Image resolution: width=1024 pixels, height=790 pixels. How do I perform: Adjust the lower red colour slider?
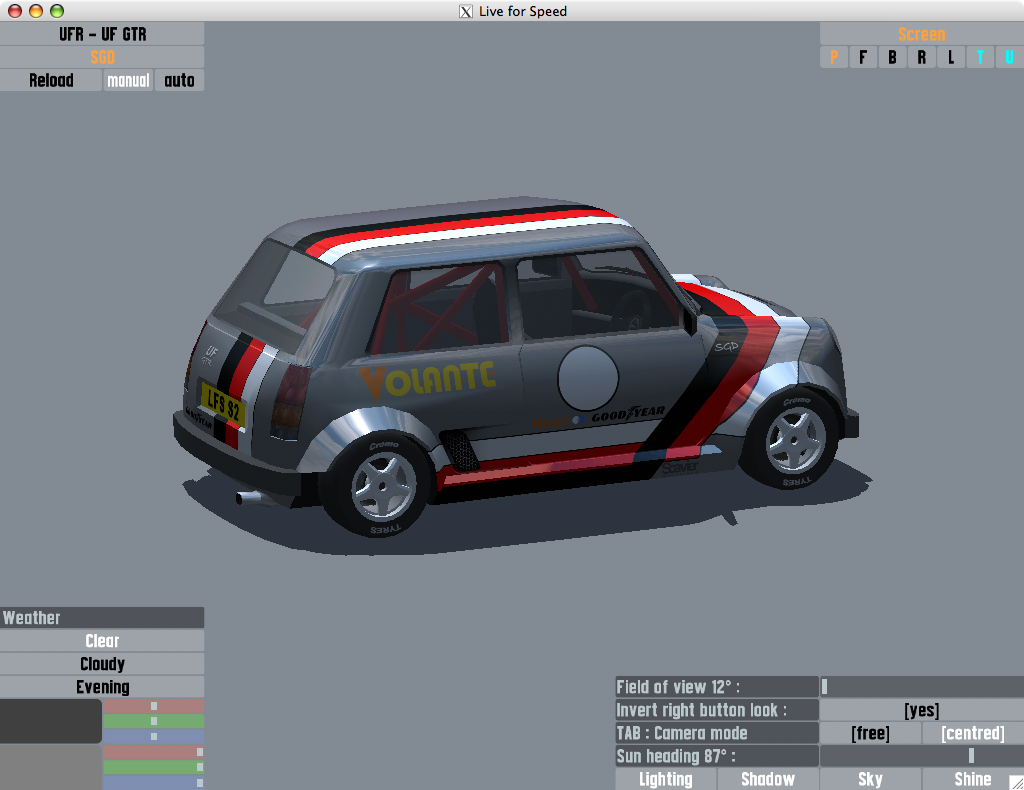click(x=153, y=752)
